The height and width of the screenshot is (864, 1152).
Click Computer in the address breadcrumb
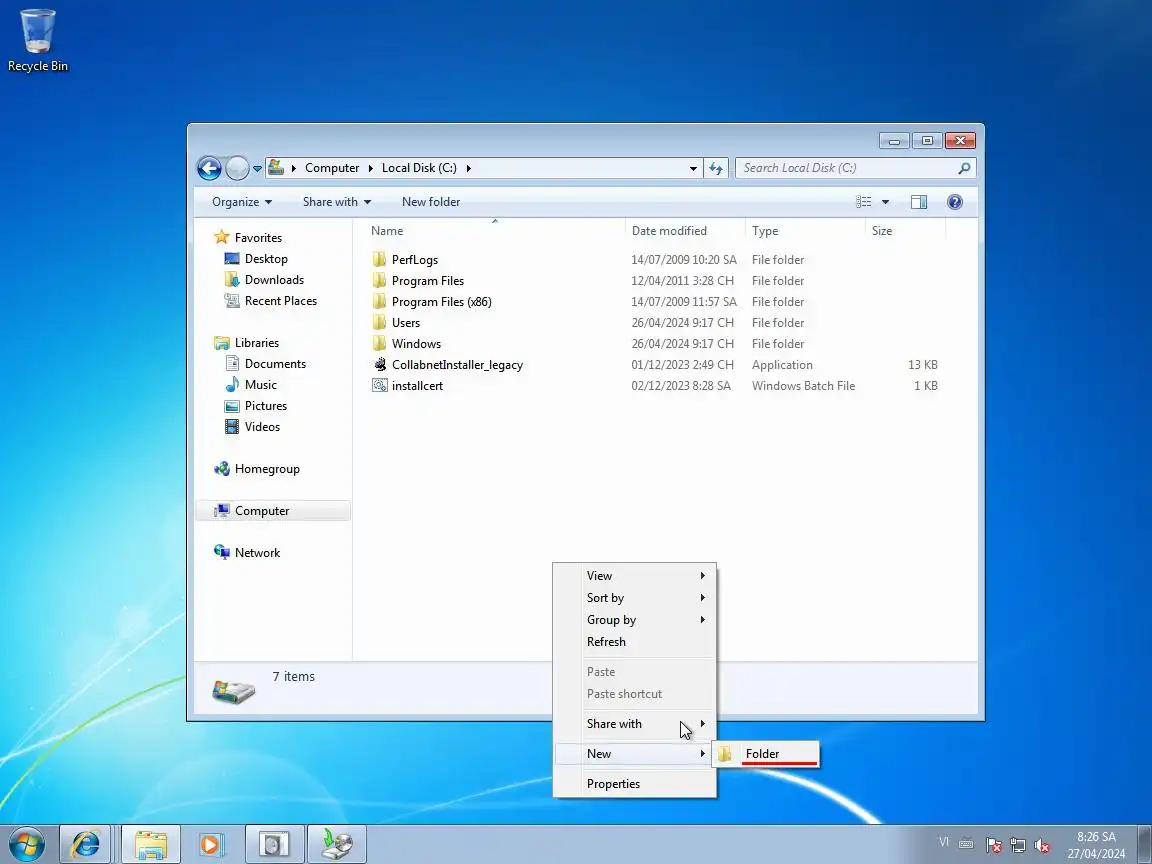pos(332,168)
